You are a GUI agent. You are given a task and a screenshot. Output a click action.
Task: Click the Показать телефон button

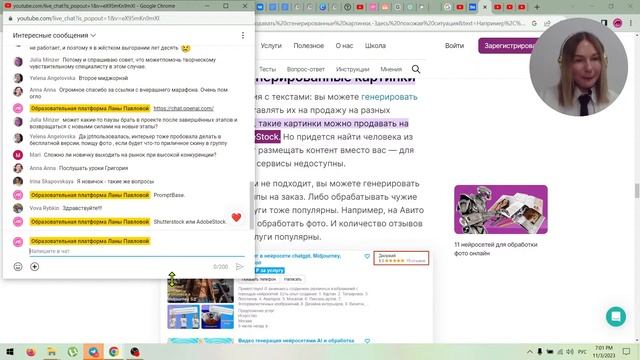[x=258, y=279]
